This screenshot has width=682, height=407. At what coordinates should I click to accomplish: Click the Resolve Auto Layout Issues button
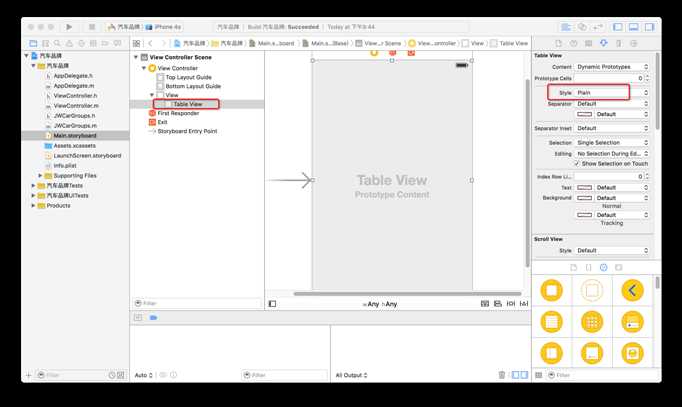click(x=524, y=304)
